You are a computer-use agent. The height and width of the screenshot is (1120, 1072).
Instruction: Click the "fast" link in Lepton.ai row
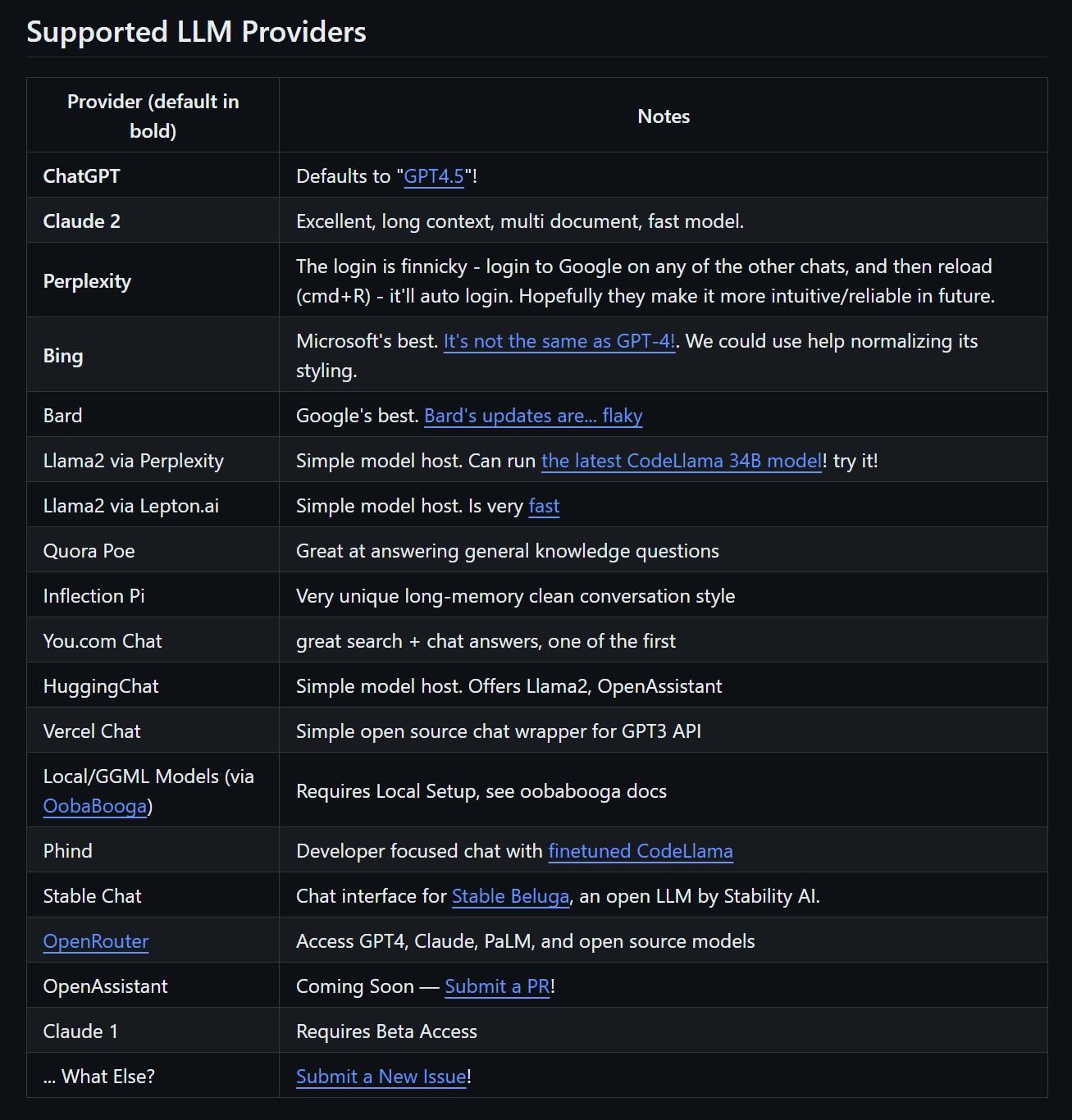click(x=544, y=506)
